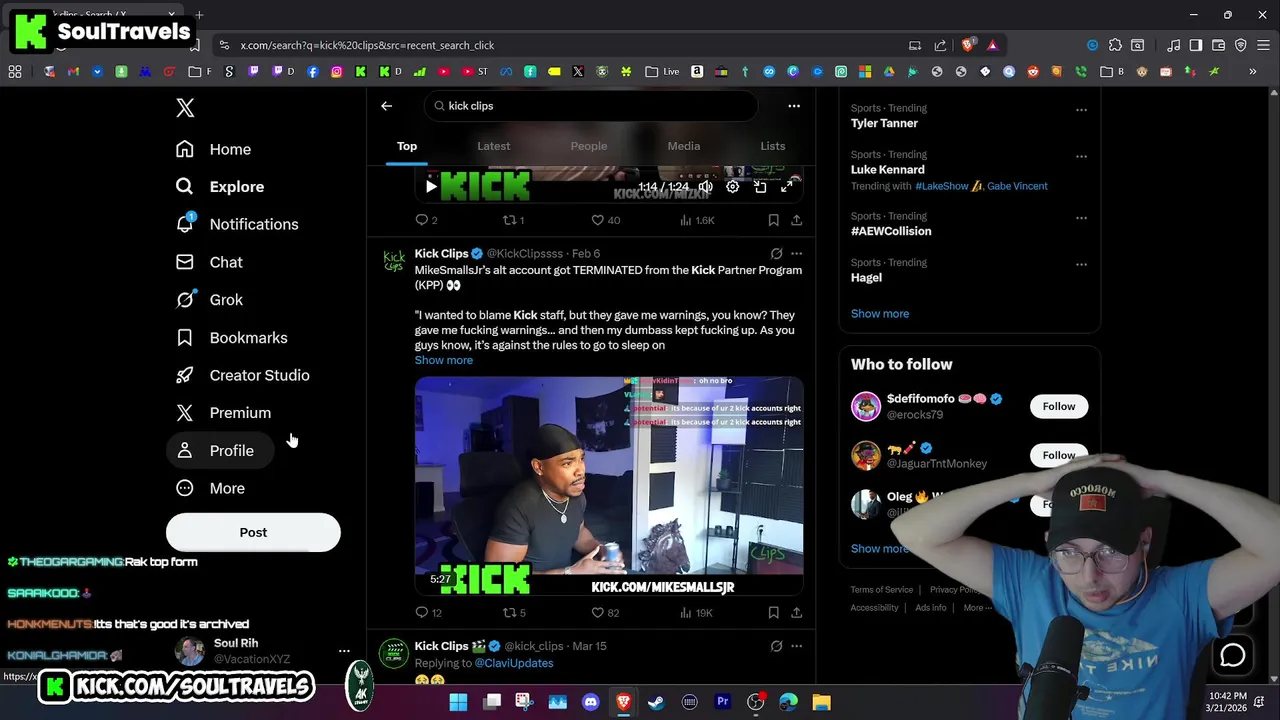Open options for the Luke Kennard trend
1280x720 pixels.
(x=1081, y=156)
